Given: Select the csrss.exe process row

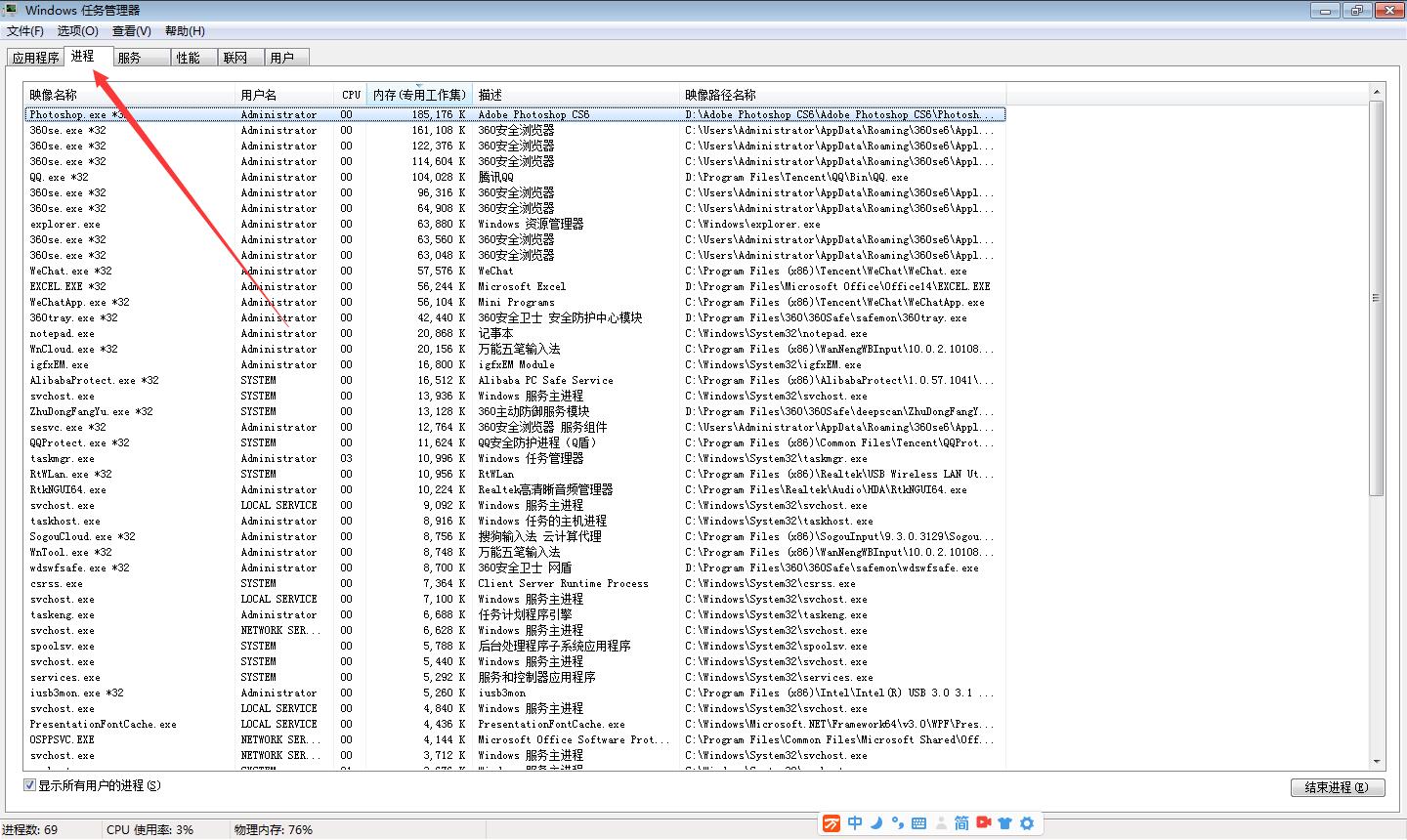Looking at the screenshot, I should (x=515, y=583).
